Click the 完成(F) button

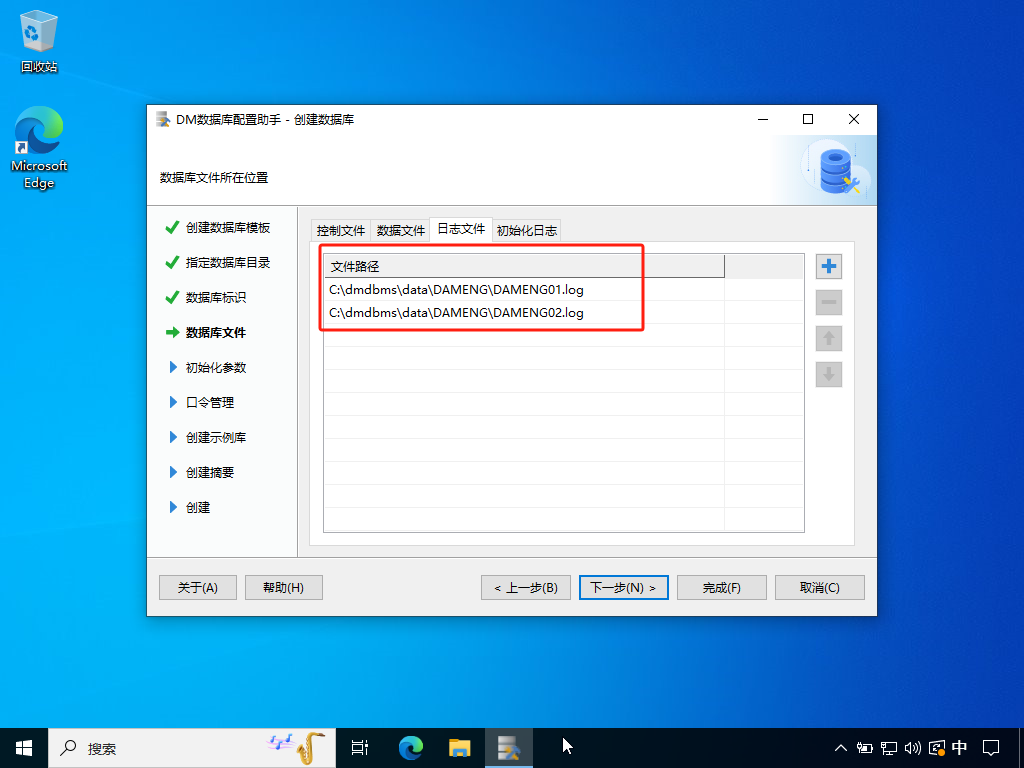tap(722, 588)
